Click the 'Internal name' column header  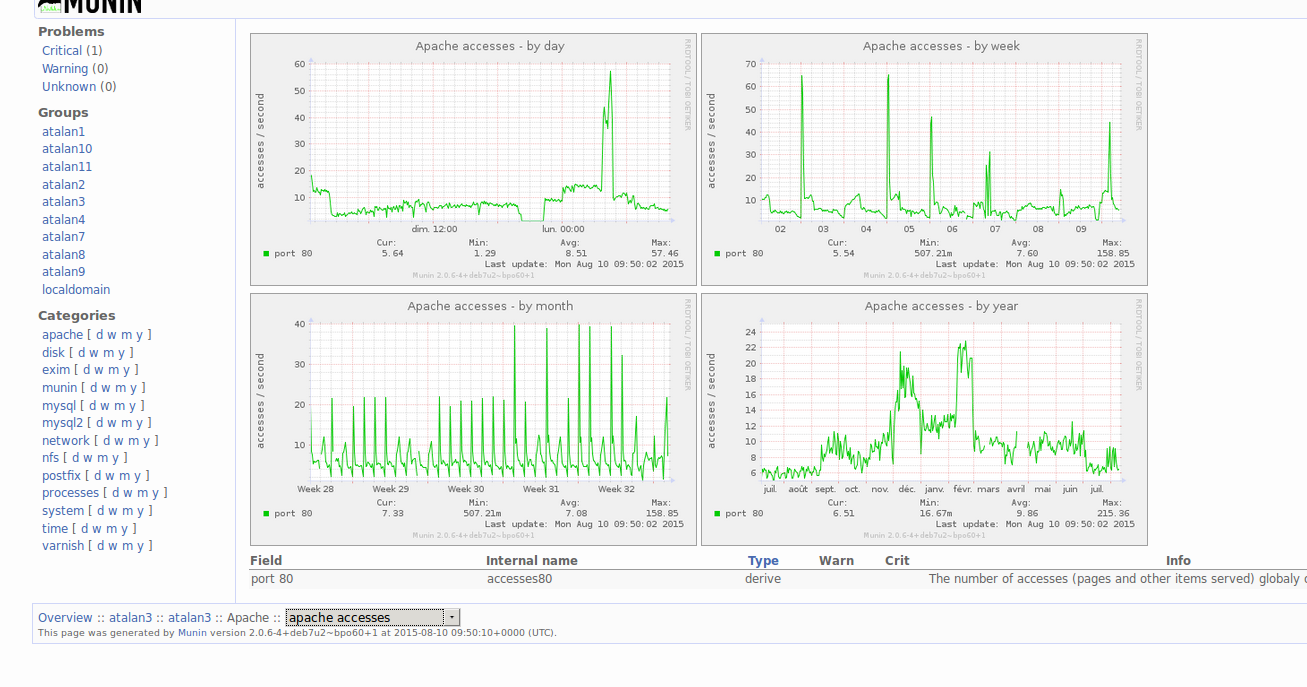[x=532, y=561]
